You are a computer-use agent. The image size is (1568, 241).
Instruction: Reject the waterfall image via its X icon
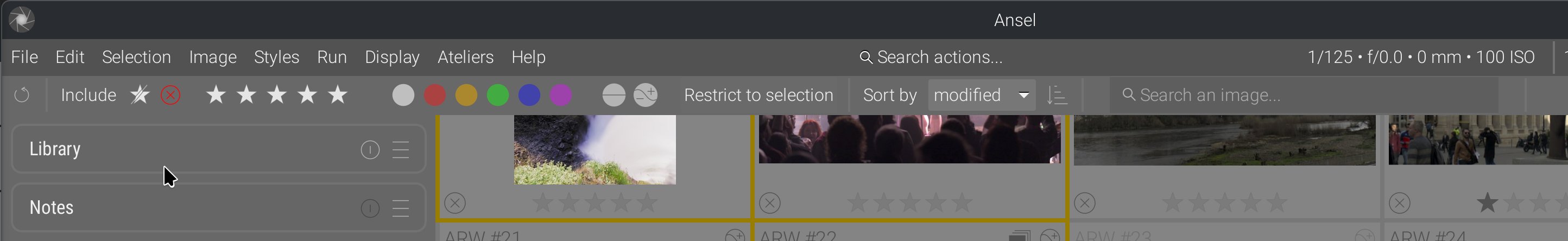tap(456, 202)
